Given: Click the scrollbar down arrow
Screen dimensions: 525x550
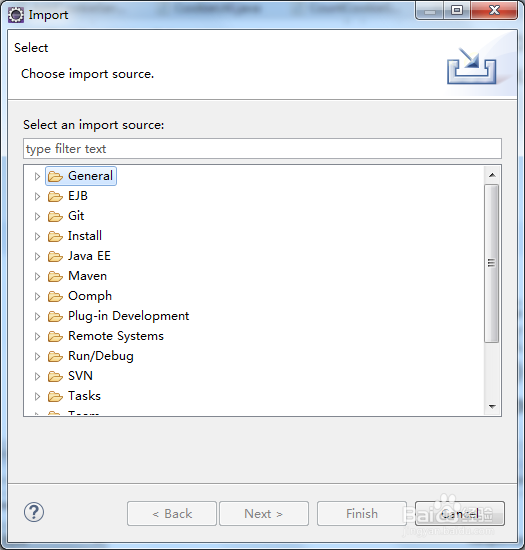Looking at the screenshot, I should point(492,407).
